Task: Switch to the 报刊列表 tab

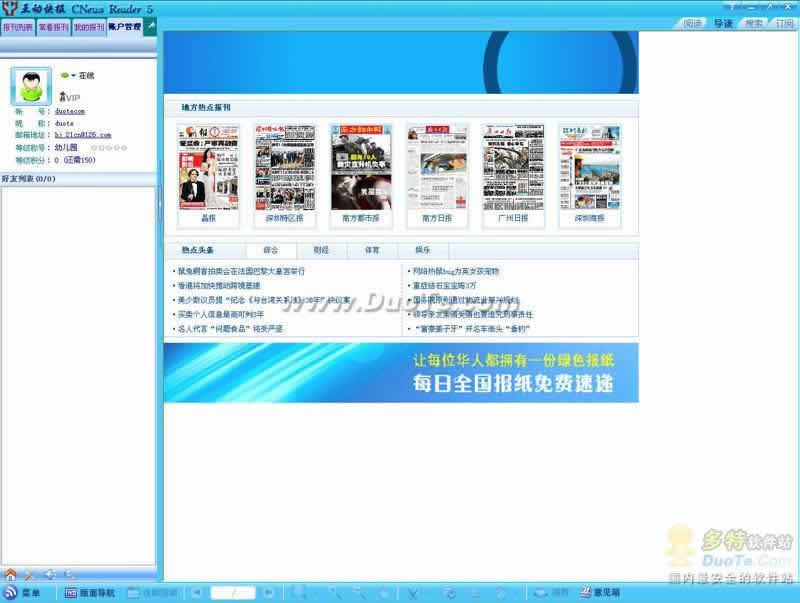Action: (x=18, y=27)
